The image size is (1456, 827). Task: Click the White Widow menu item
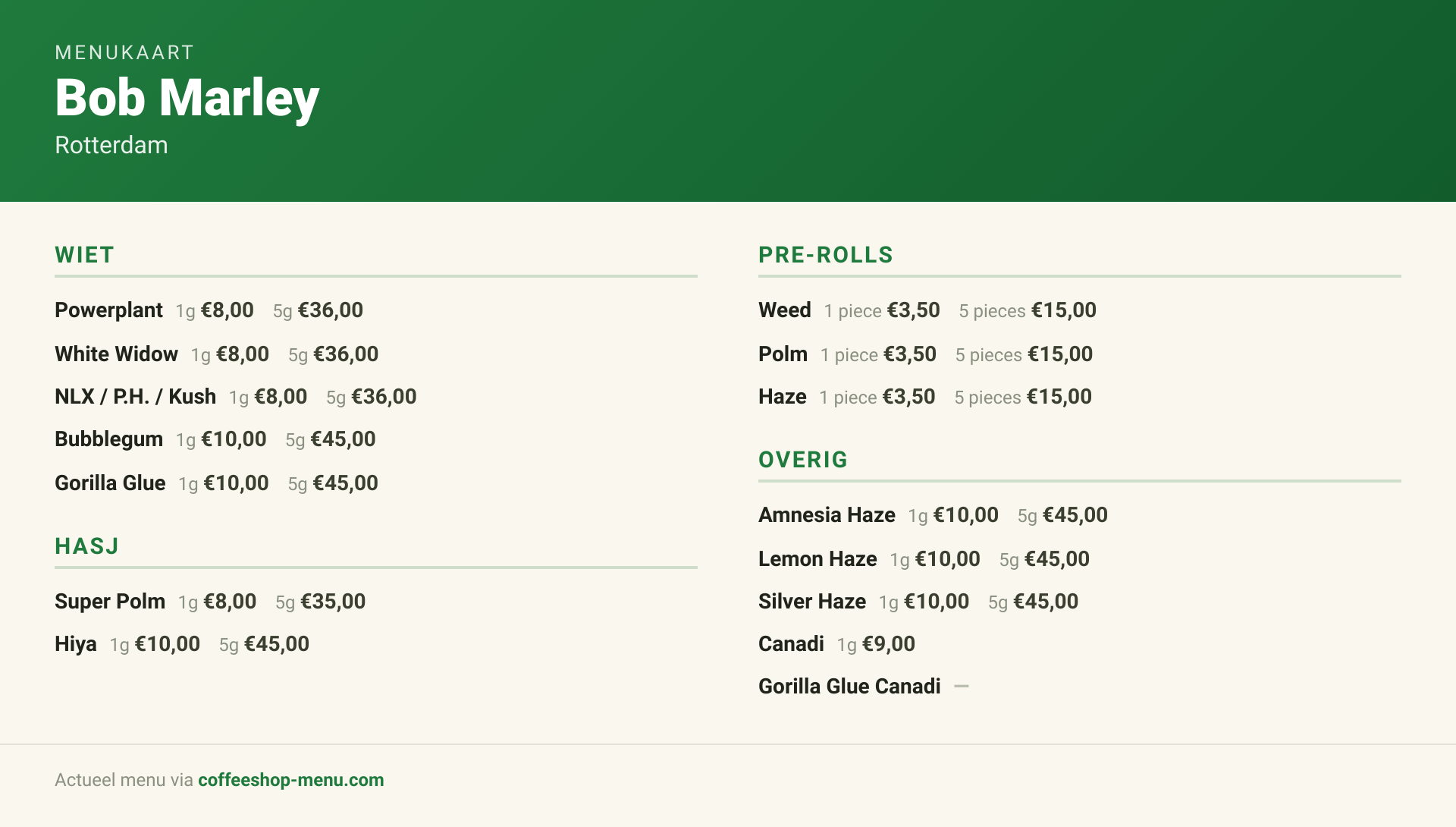[x=116, y=354]
